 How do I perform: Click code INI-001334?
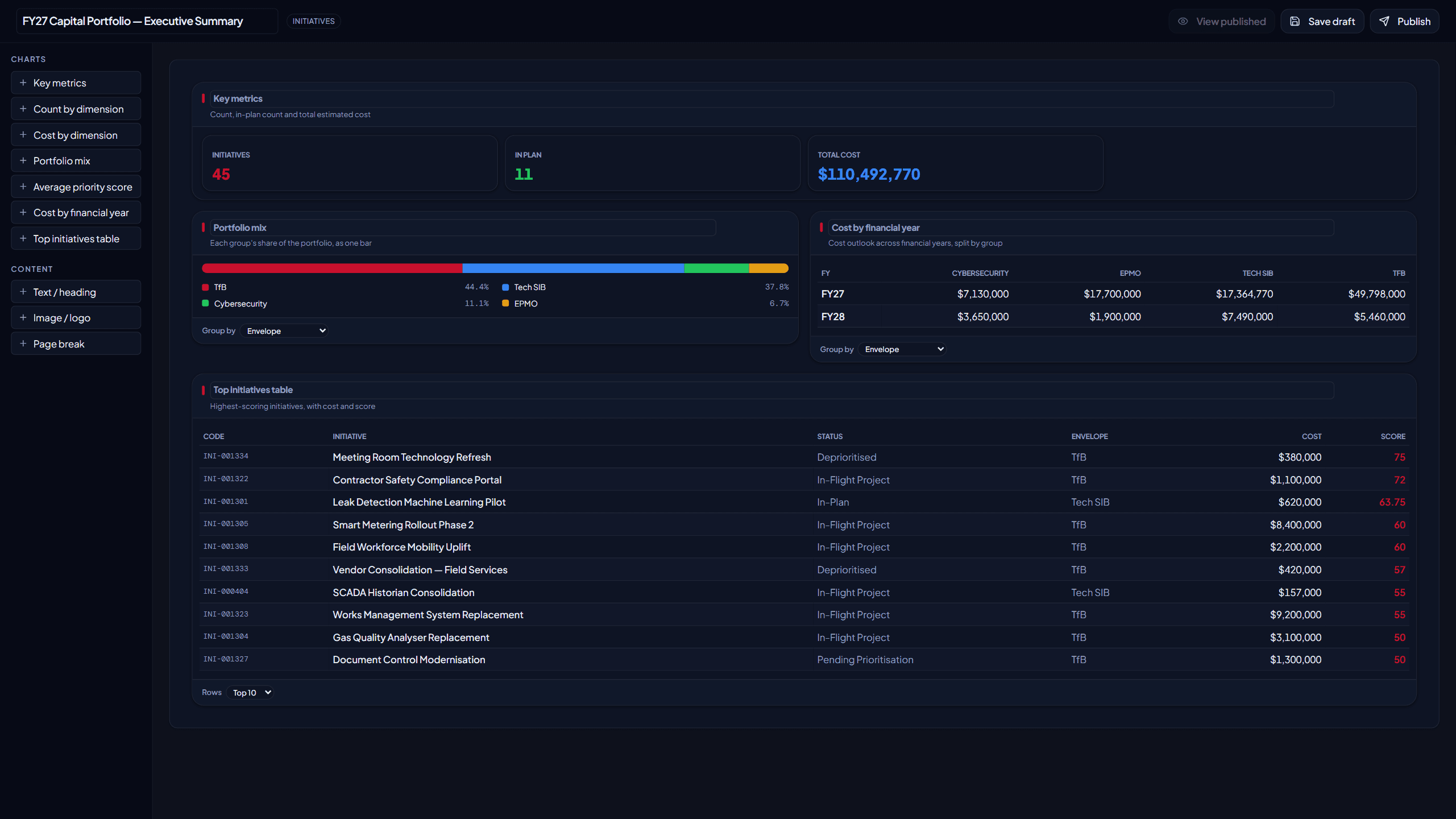pos(226,456)
